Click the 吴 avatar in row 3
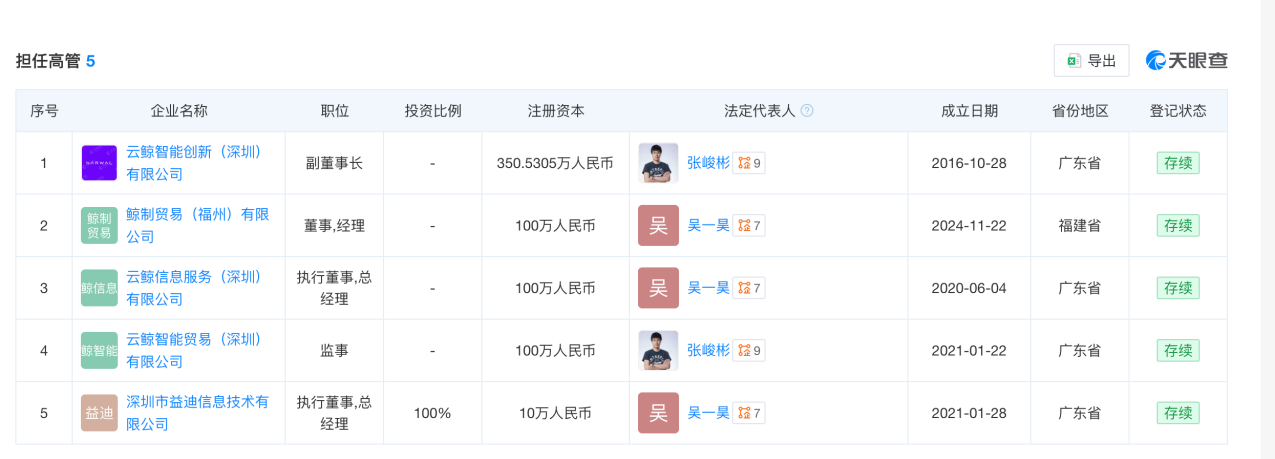 (658, 288)
